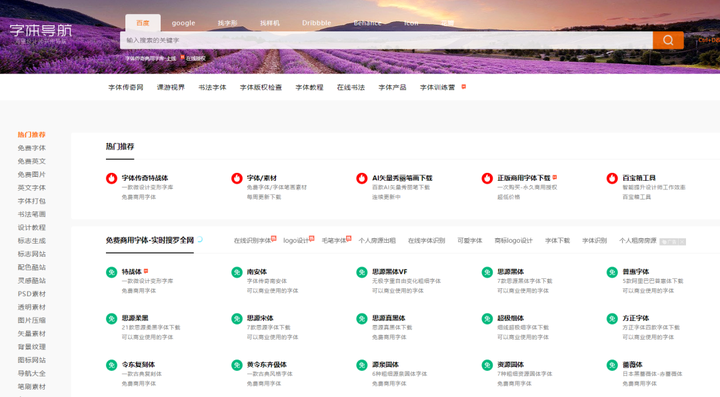Select 热门推荐 in the left sidebar

point(32,134)
